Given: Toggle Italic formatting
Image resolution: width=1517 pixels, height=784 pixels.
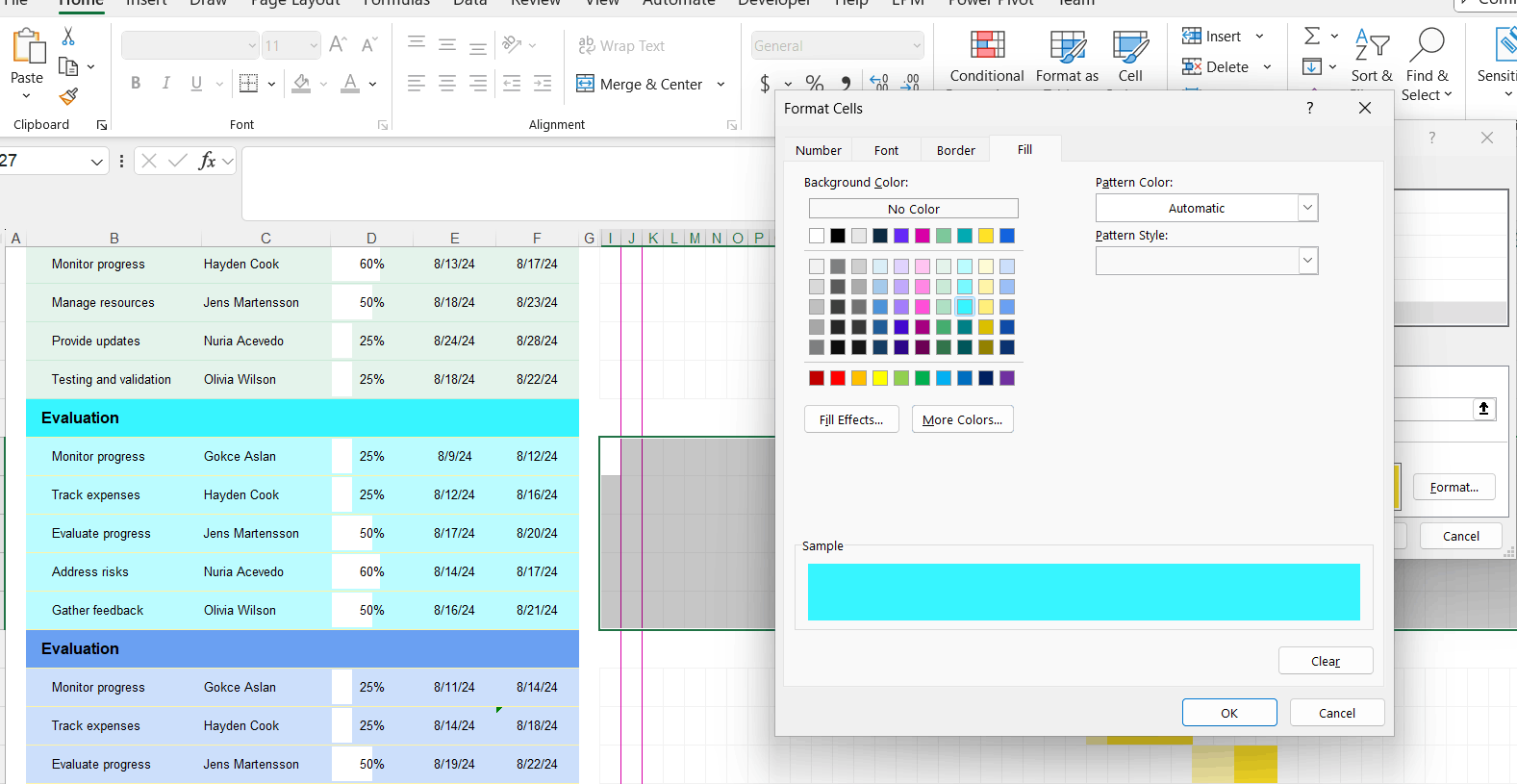Looking at the screenshot, I should (x=166, y=84).
